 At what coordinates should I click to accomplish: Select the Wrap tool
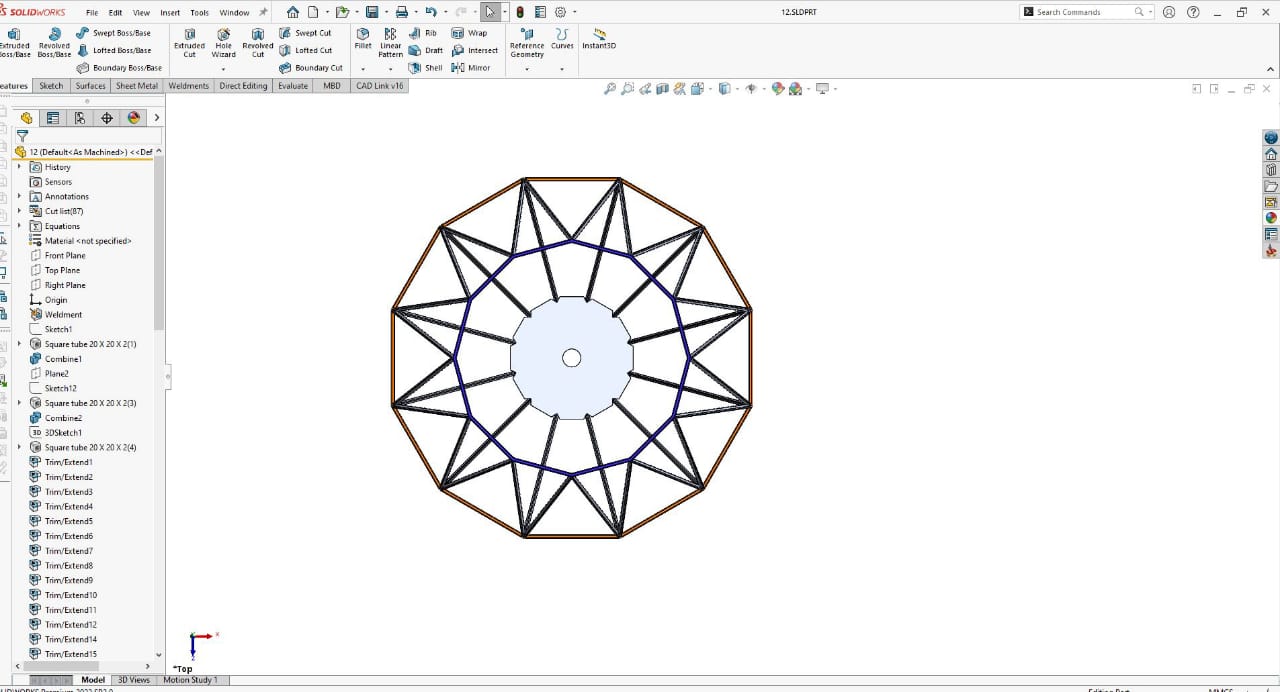click(x=469, y=33)
